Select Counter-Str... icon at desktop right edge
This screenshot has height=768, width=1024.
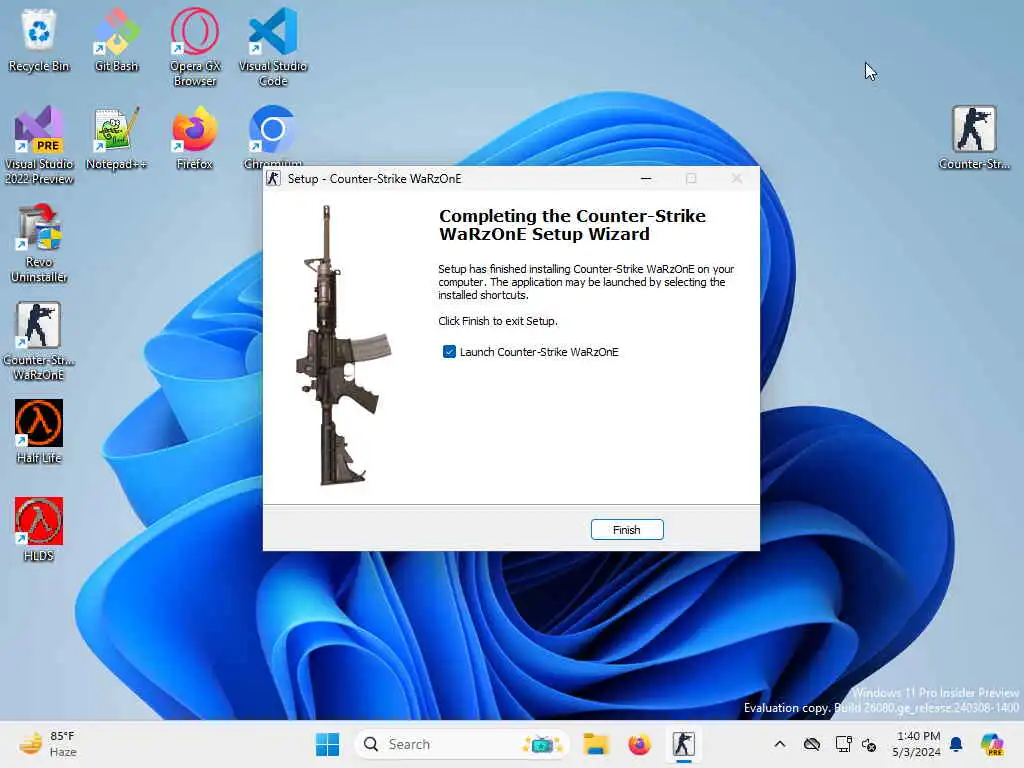[x=974, y=138]
